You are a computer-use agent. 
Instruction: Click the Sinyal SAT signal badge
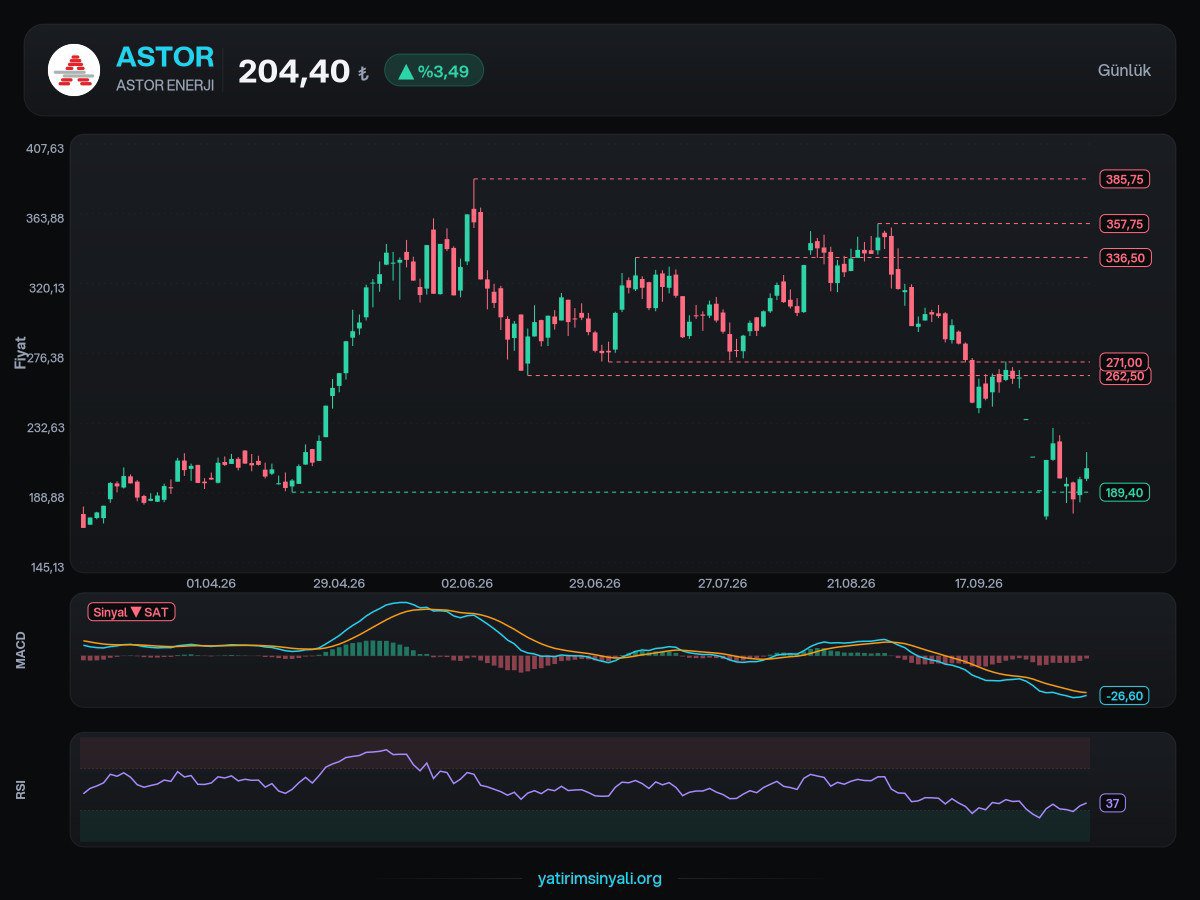tap(131, 611)
